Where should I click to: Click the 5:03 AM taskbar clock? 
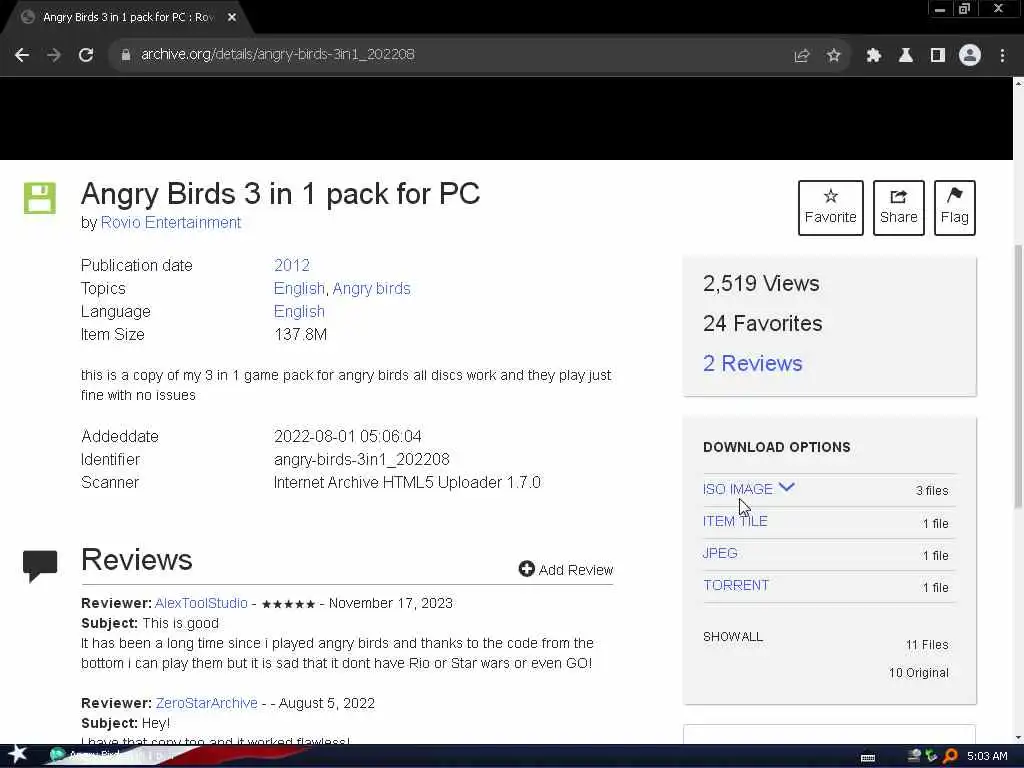pos(987,756)
